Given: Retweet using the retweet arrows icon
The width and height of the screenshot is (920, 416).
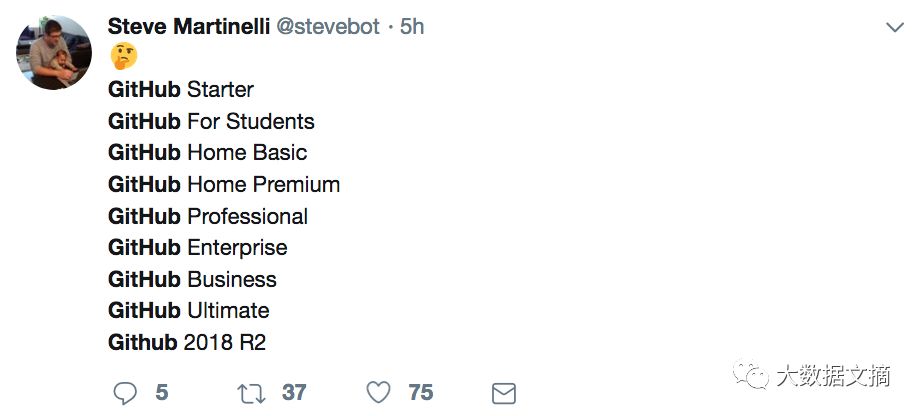Looking at the screenshot, I should [x=251, y=393].
